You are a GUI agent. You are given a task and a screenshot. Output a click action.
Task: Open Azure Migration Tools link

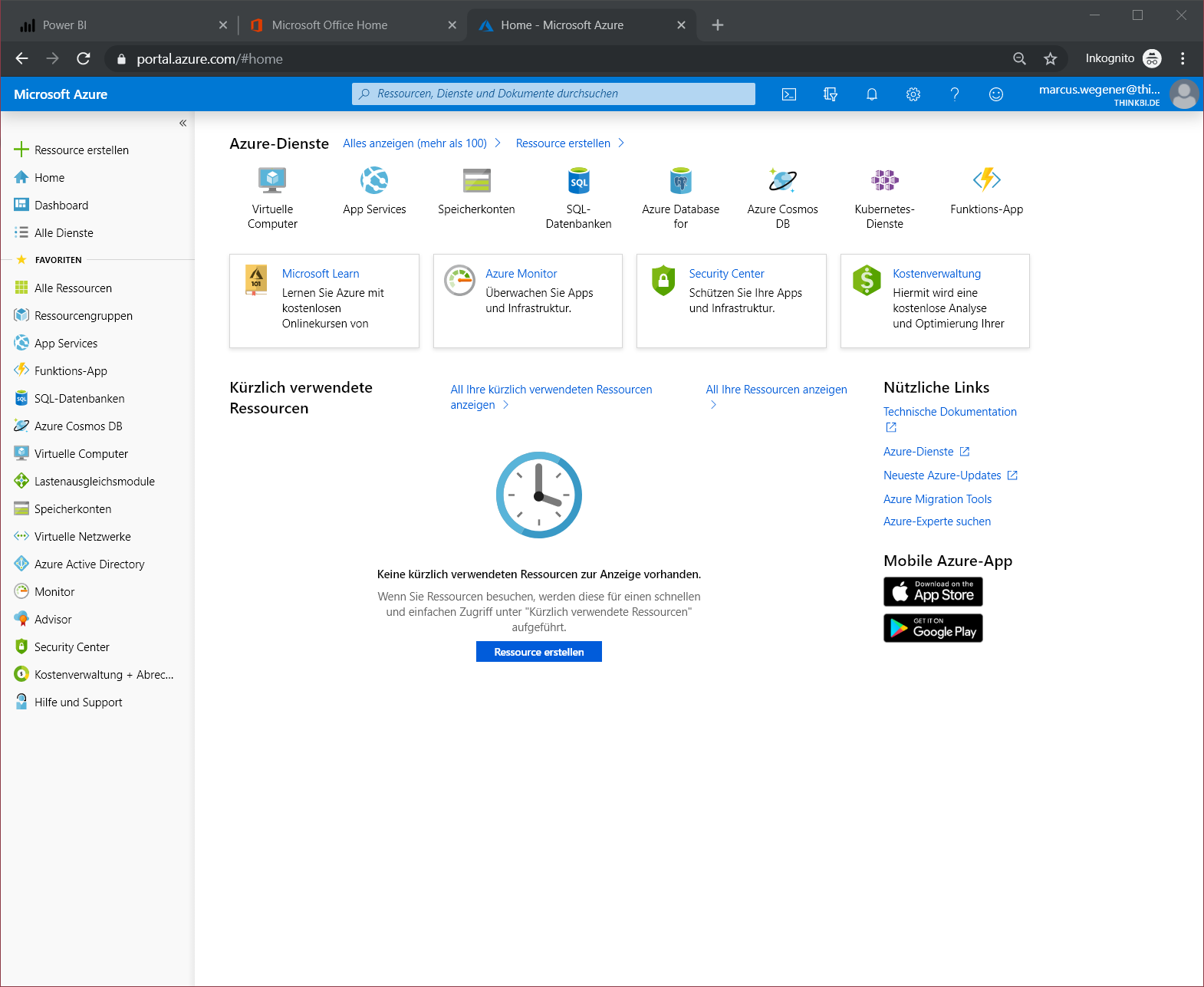tap(937, 499)
